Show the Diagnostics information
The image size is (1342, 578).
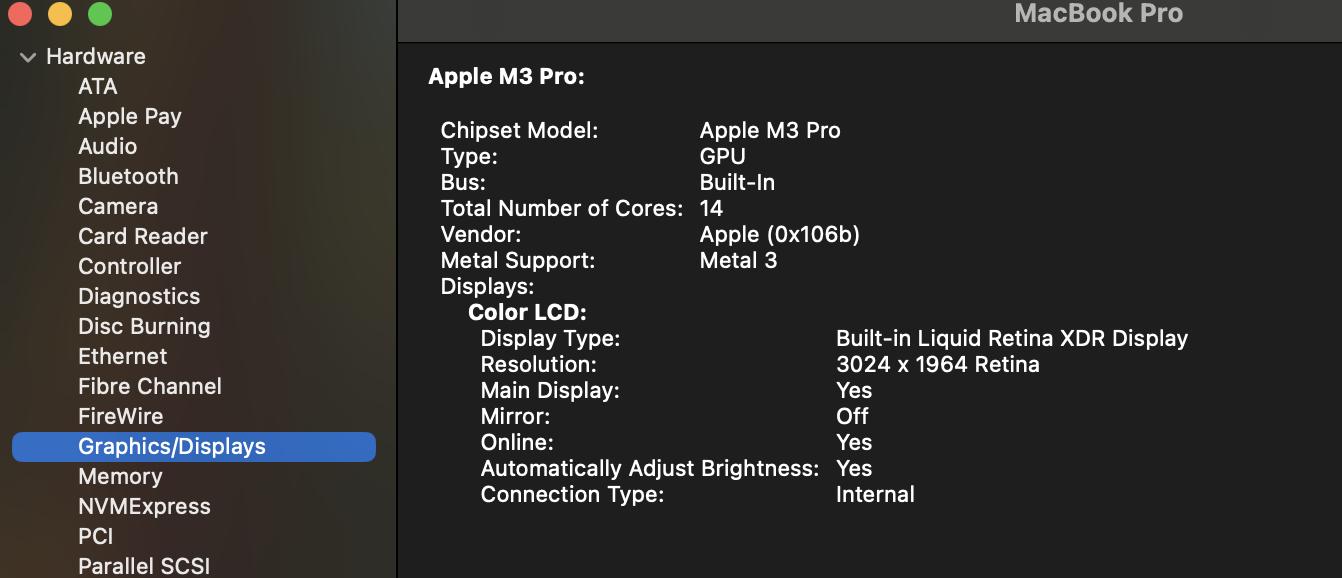(139, 296)
